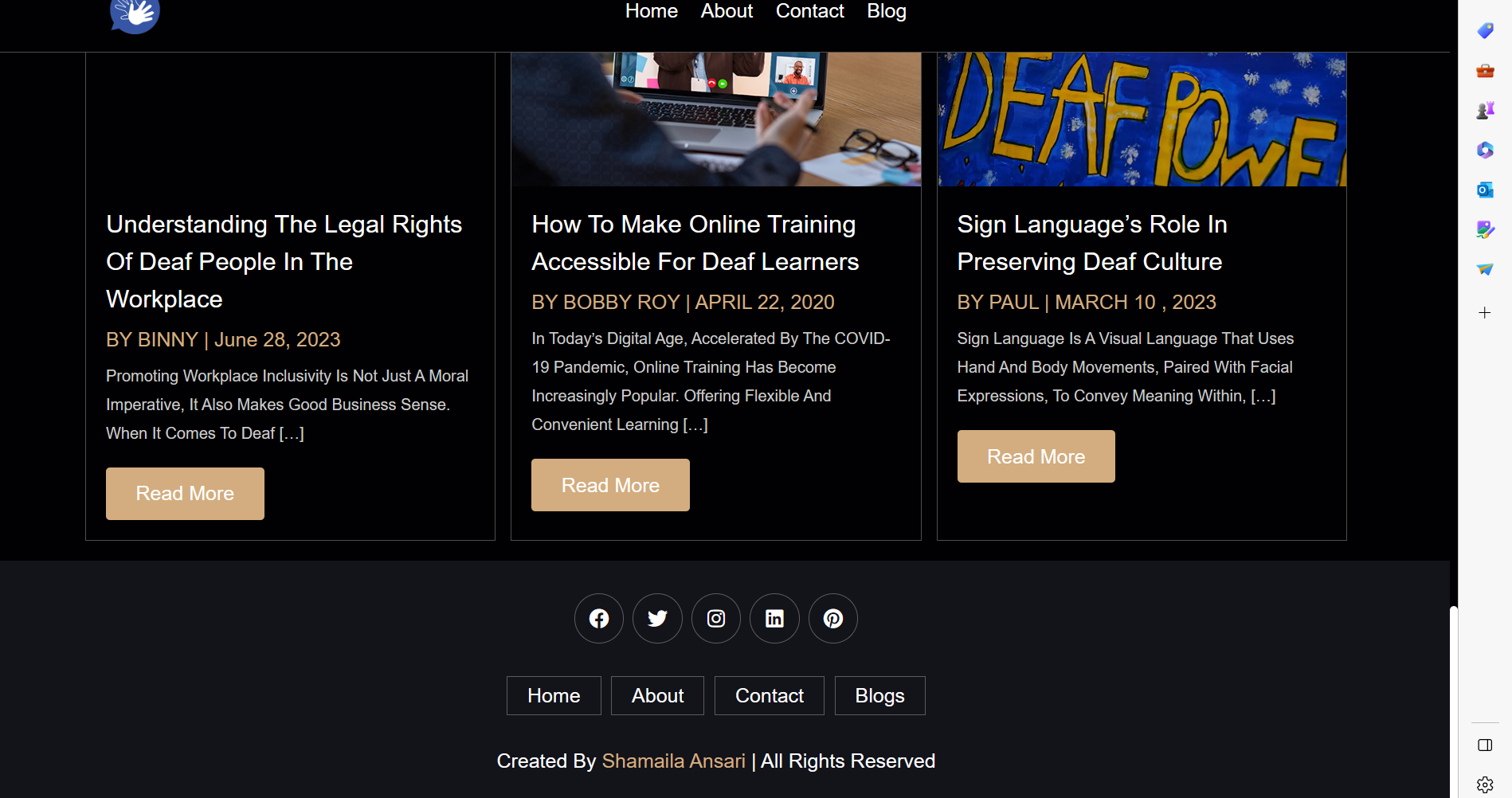Open the LinkedIn social icon

click(774, 618)
